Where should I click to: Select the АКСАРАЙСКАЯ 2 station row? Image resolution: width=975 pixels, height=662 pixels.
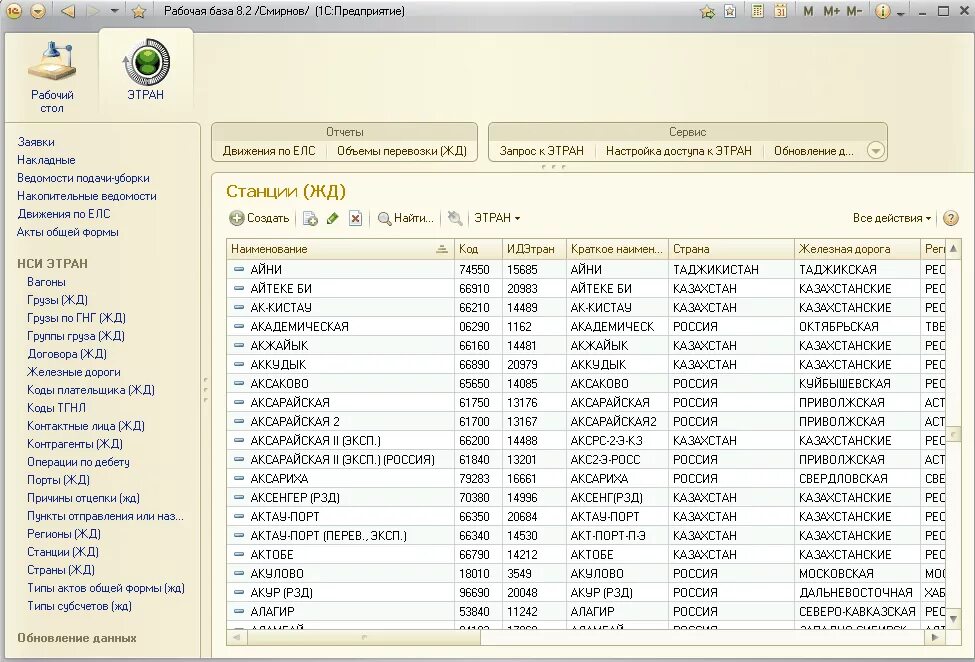[x=585, y=422]
